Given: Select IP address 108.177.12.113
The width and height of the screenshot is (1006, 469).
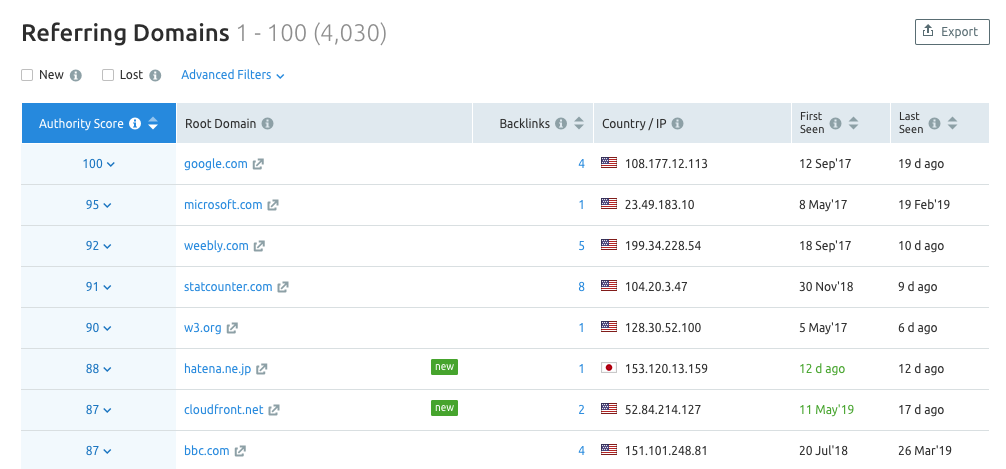Looking at the screenshot, I should (x=666, y=164).
